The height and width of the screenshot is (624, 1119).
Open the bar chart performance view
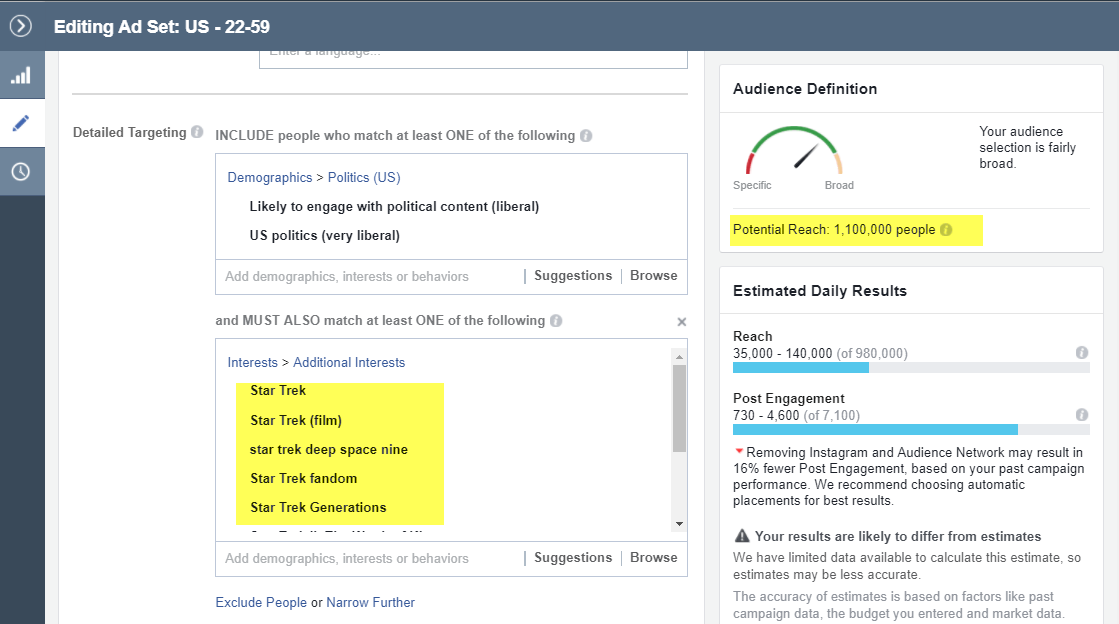tap(21, 75)
